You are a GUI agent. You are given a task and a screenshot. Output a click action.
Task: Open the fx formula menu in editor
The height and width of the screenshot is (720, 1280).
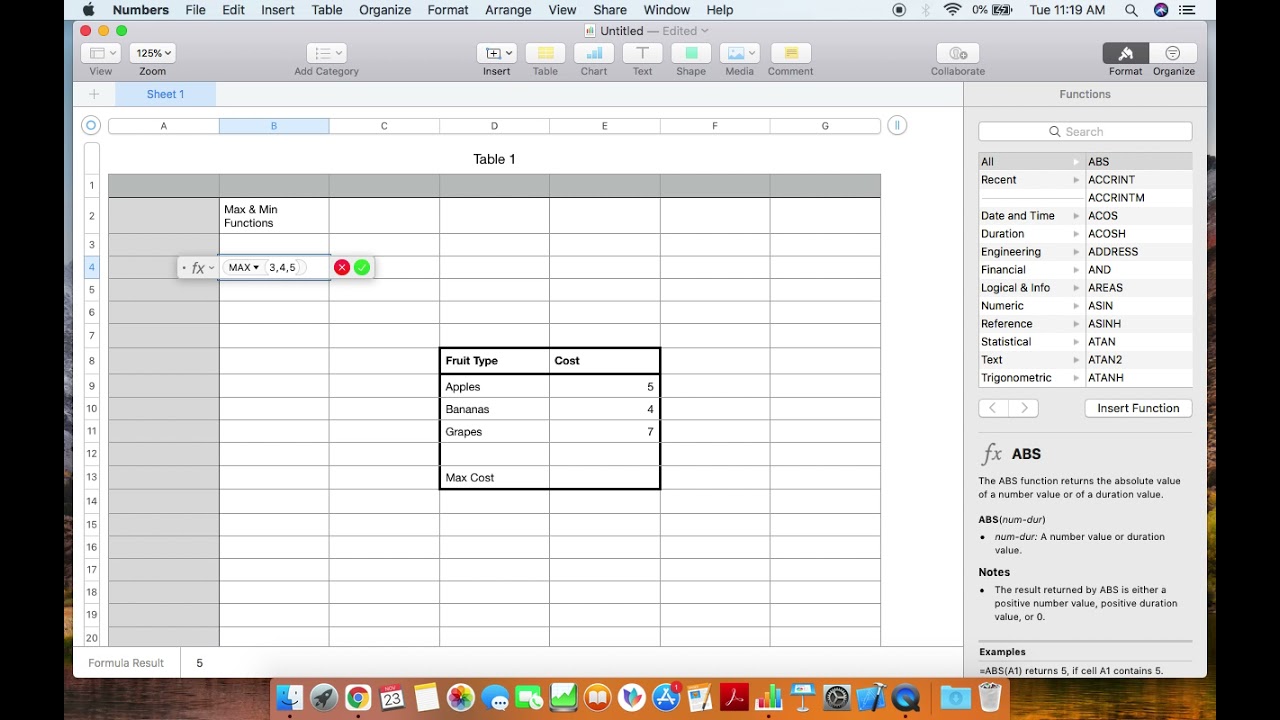tap(202, 267)
